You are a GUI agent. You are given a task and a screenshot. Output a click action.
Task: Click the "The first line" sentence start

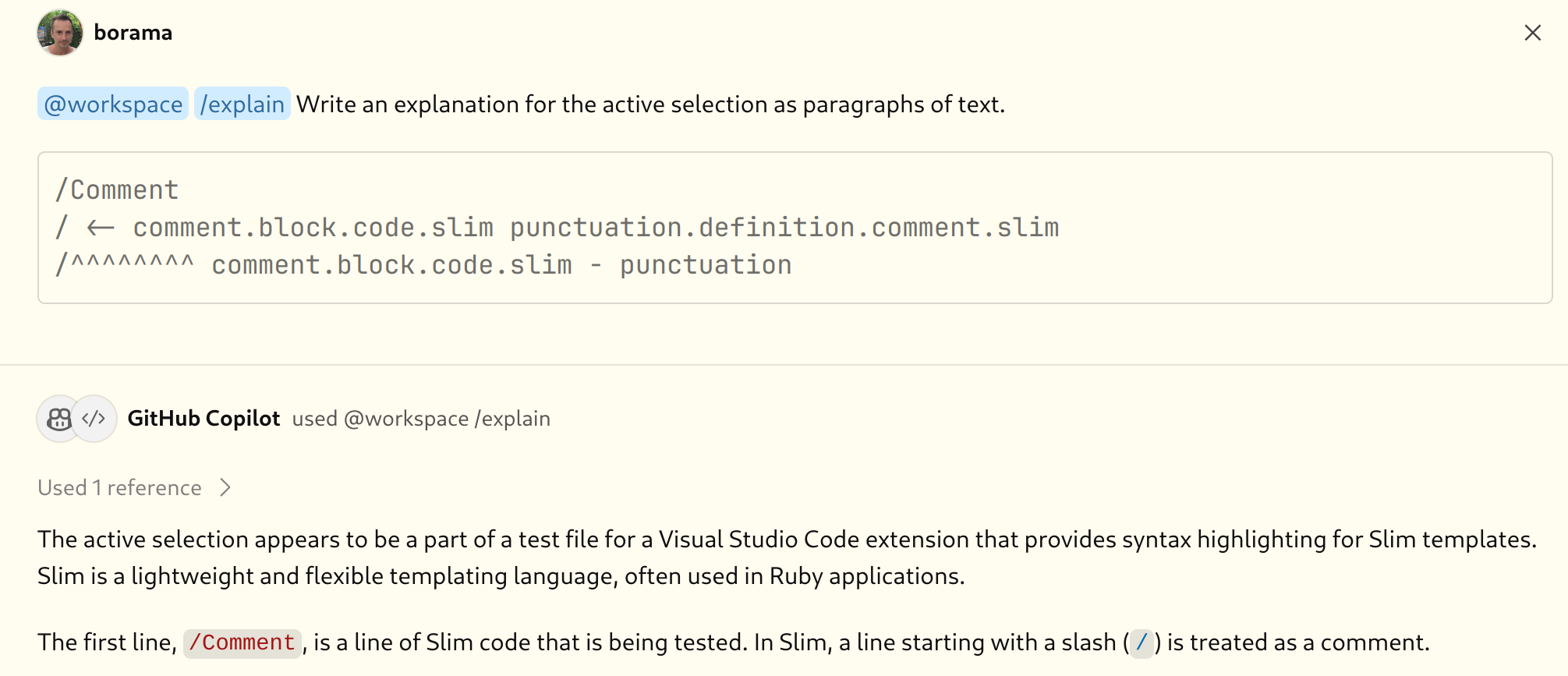pyautogui.click(x=106, y=642)
